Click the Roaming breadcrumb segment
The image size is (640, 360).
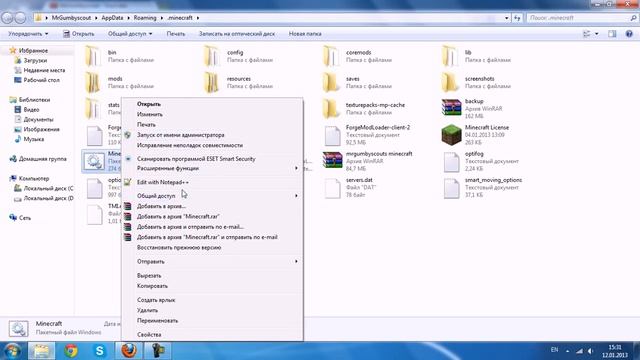pos(145,18)
